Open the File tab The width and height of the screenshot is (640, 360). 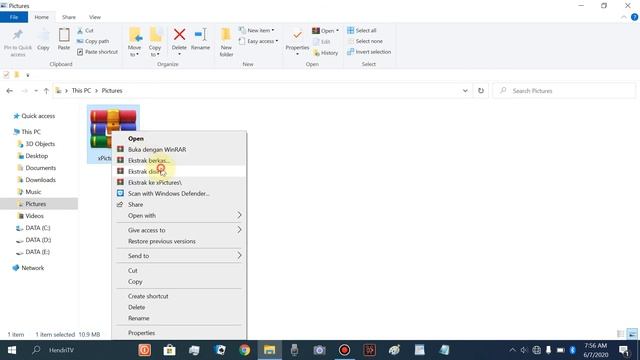(14, 17)
